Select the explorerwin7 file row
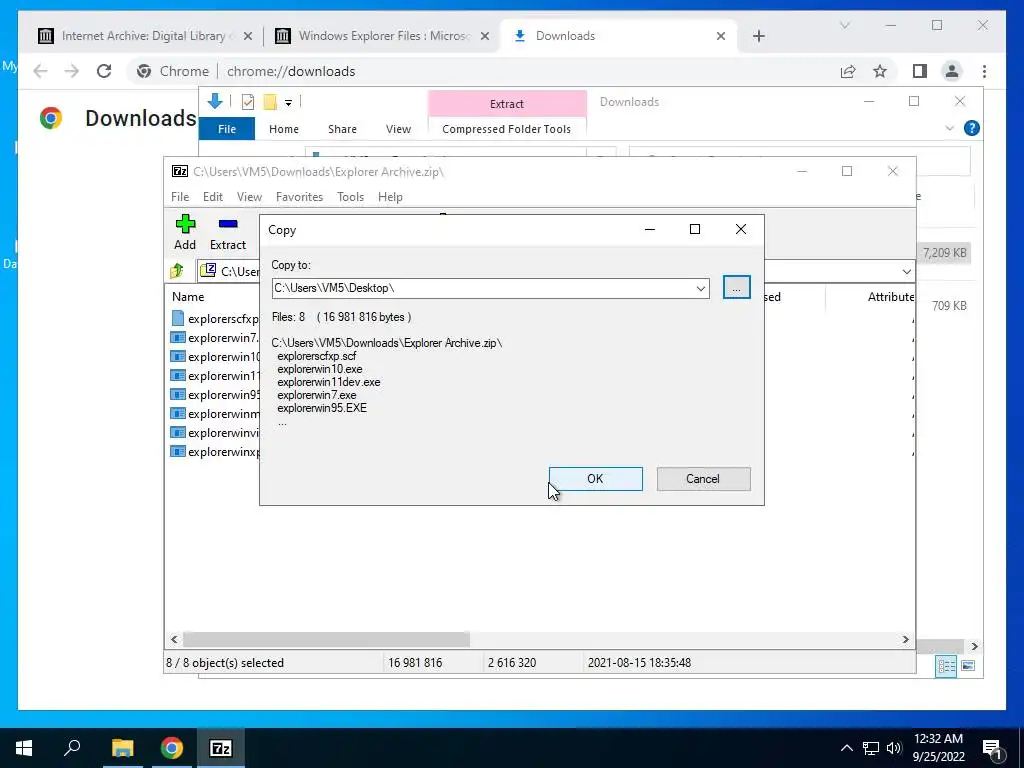Screen dimensions: 1024x768 pos(214,338)
